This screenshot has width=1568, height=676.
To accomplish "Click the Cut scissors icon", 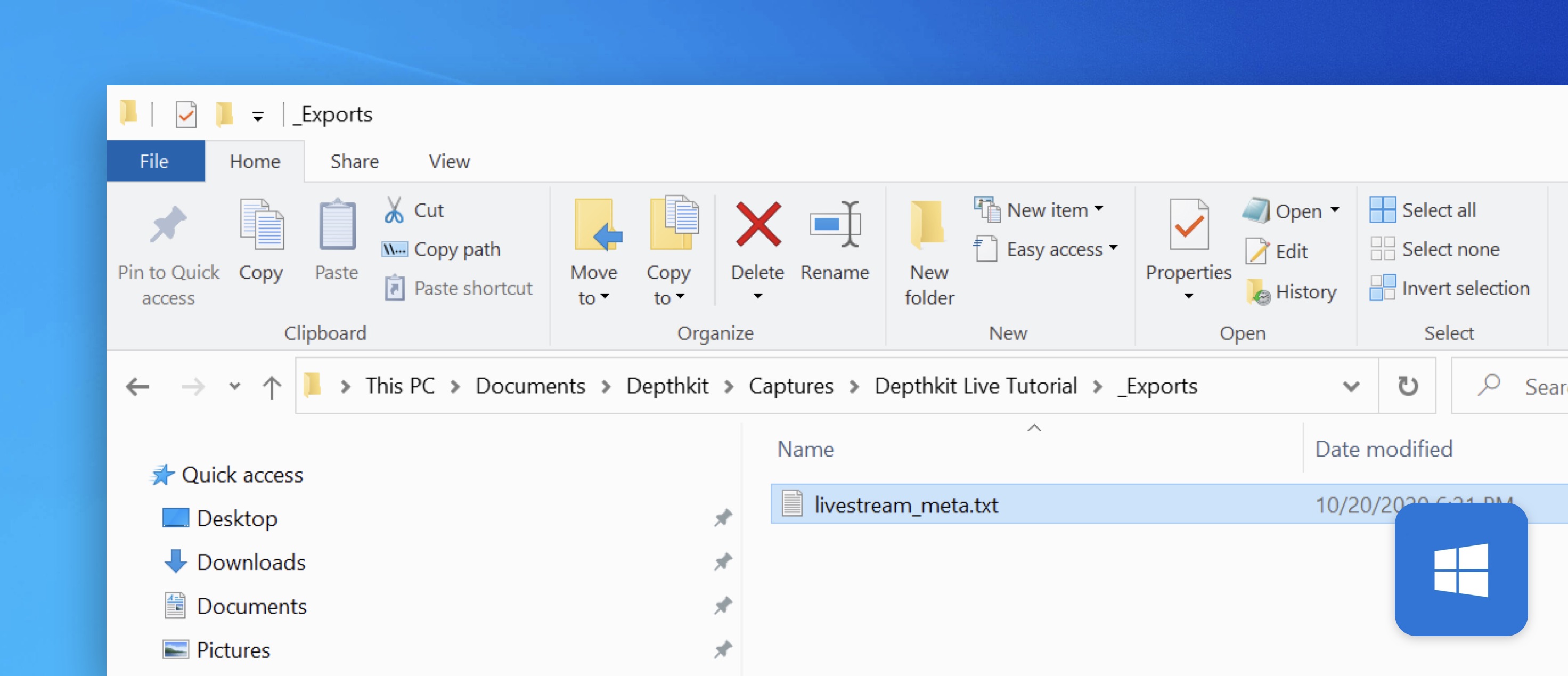I will click(394, 210).
